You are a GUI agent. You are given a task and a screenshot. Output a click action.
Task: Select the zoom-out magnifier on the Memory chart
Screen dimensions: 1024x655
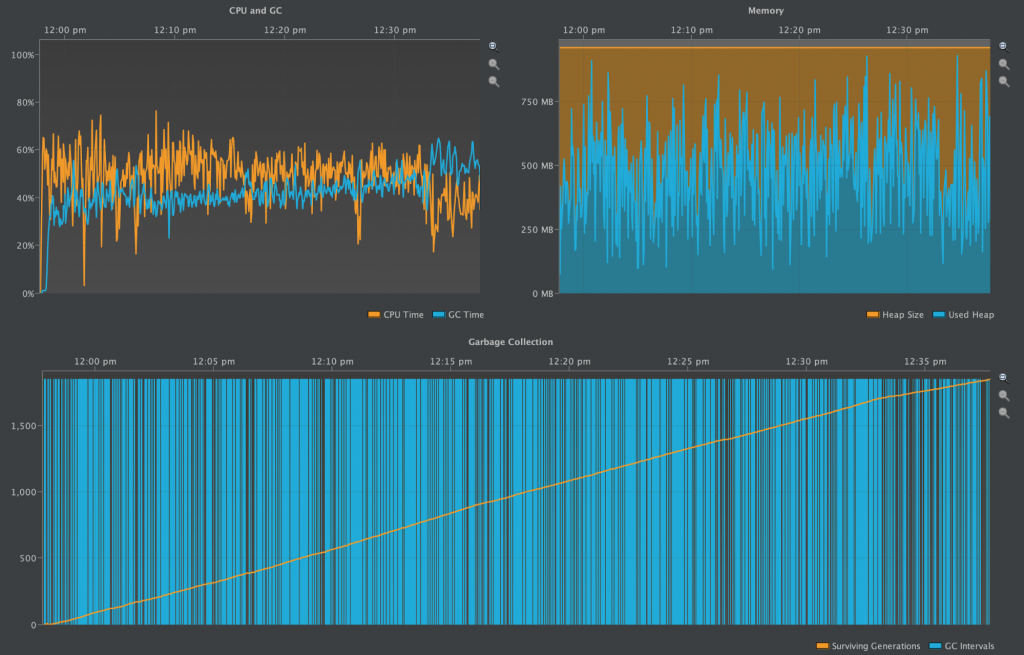[x=1004, y=80]
